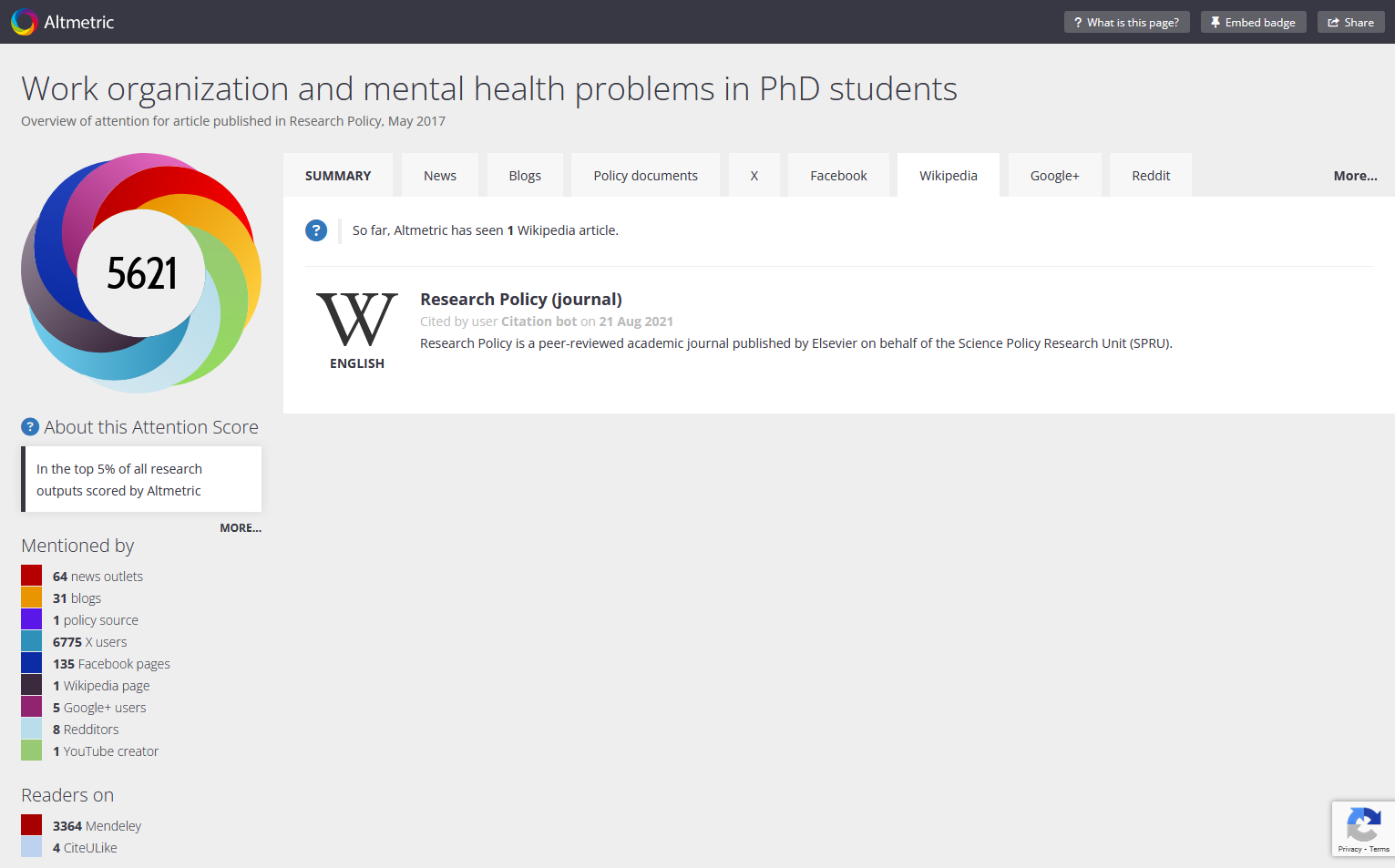Viewport: 1395px width, 868px height.
Task: Open the Policy documents tab
Action: coord(646,175)
